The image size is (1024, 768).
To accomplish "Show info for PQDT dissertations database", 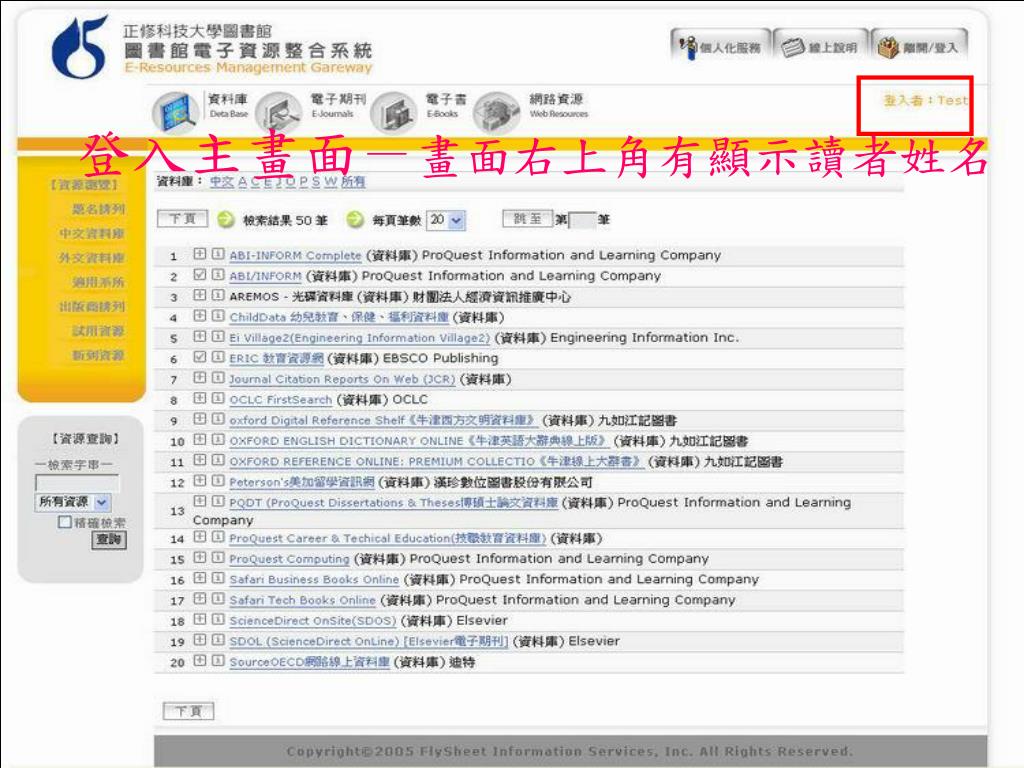I will coord(218,501).
